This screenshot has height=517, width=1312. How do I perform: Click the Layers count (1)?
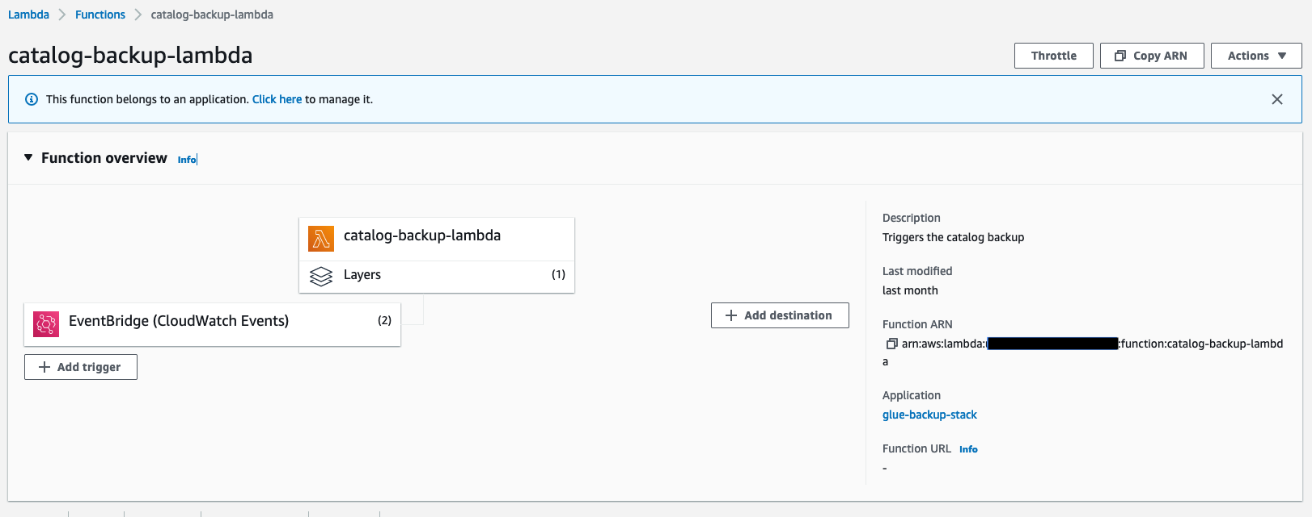coord(558,275)
